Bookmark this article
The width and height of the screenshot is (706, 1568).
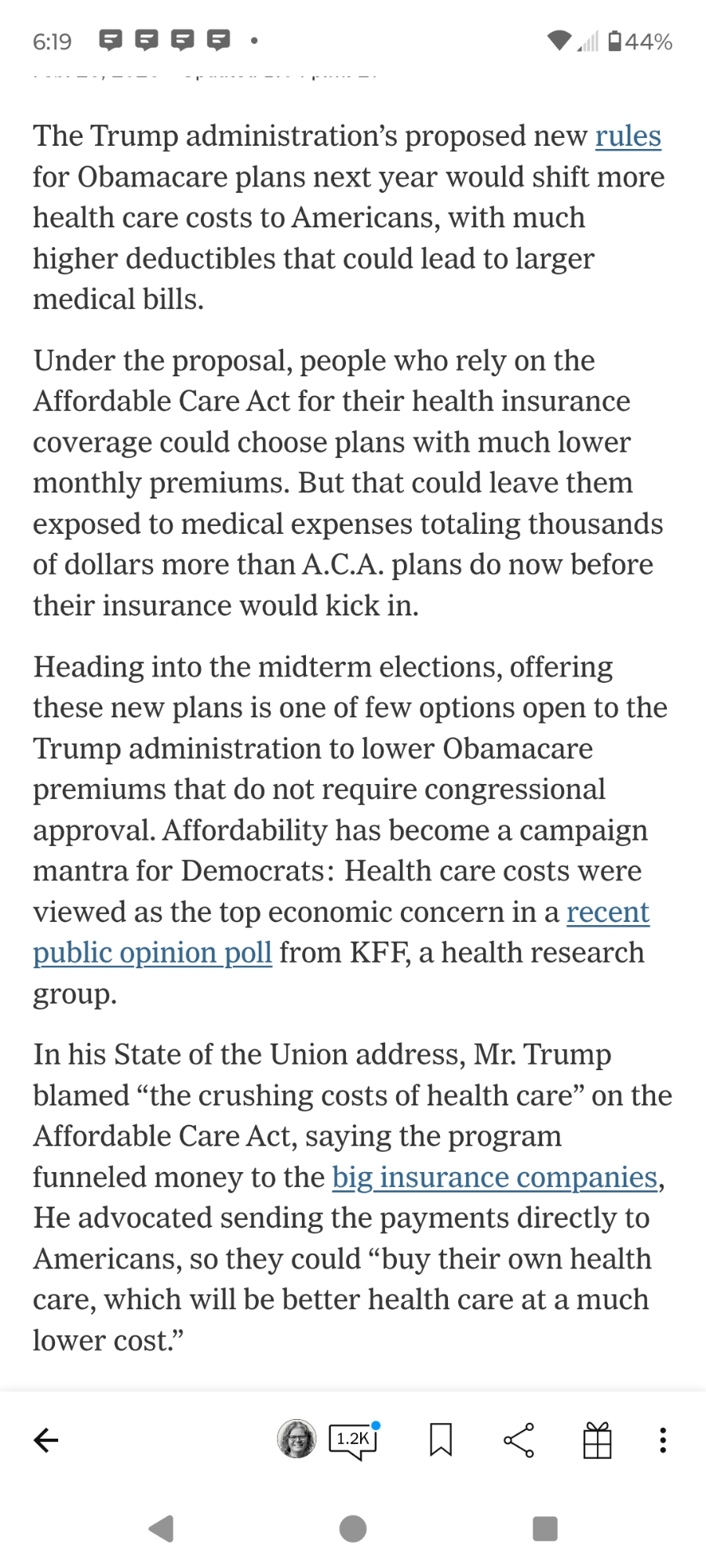click(441, 1439)
